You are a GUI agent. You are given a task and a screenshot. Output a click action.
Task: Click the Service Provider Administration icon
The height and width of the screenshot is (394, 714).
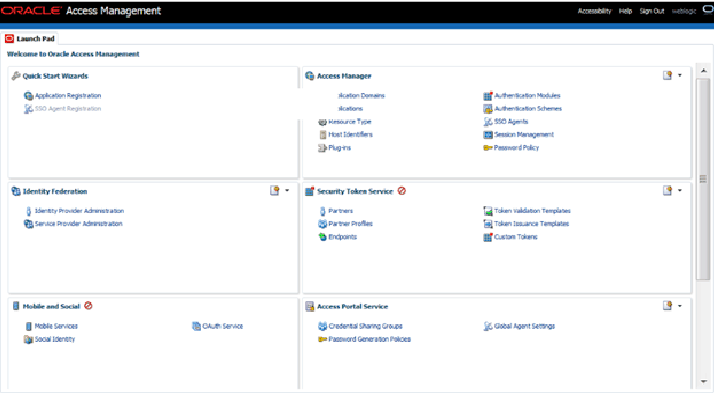coord(28,224)
